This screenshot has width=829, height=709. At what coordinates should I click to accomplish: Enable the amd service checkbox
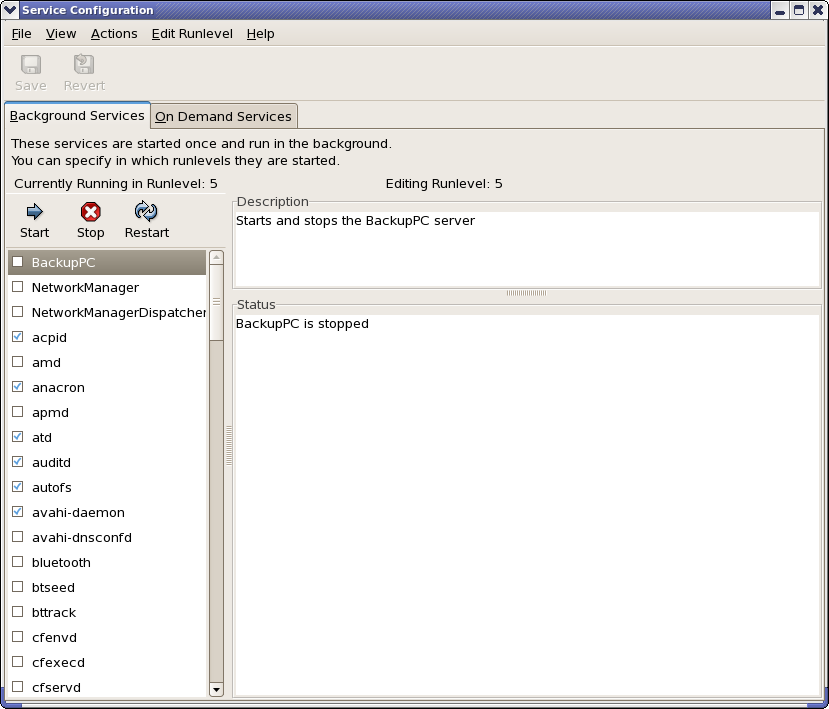tap(17, 362)
